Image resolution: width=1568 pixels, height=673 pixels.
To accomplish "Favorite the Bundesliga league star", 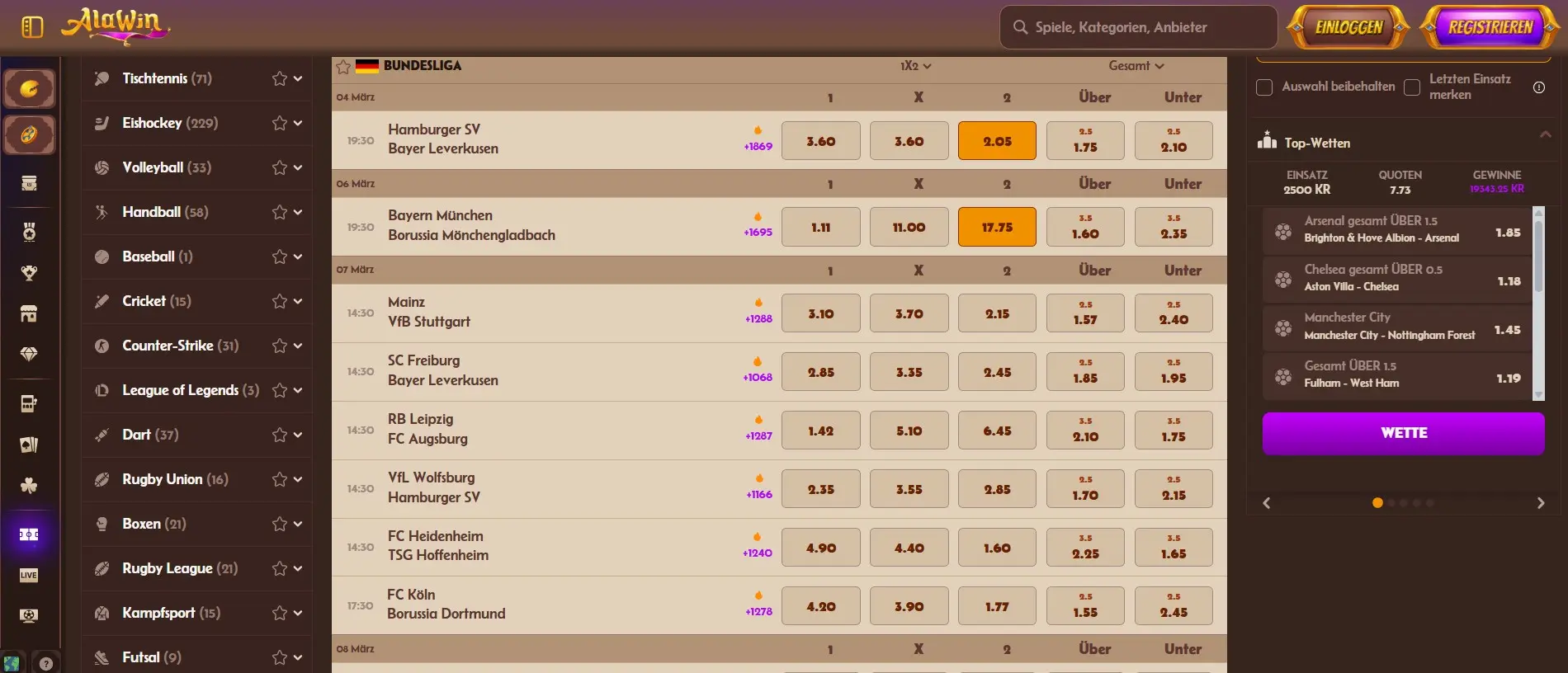I will [343, 66].
